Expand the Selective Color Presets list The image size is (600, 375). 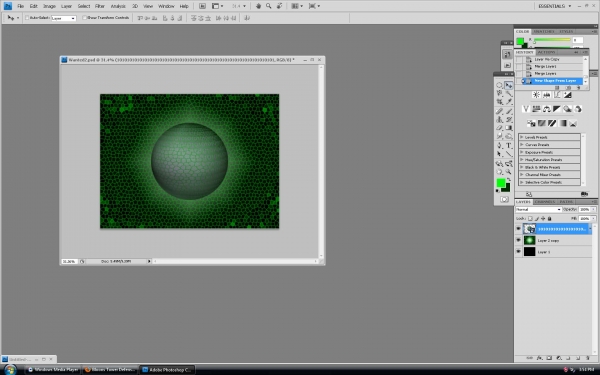[x=521, y=183]
